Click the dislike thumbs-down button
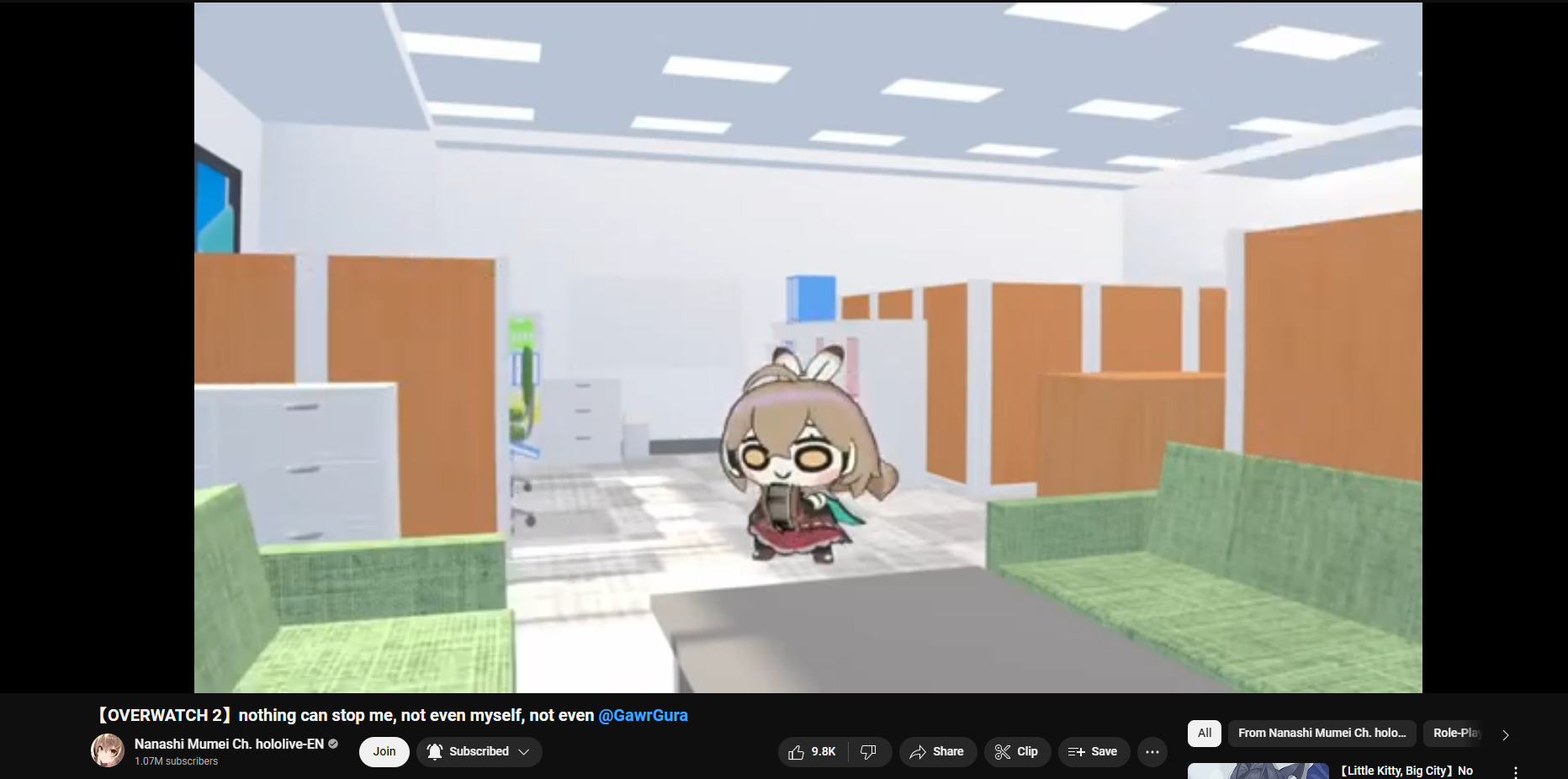Image resolution: width=1568 pixels, height=779 pixels. (x=869, y=752)
